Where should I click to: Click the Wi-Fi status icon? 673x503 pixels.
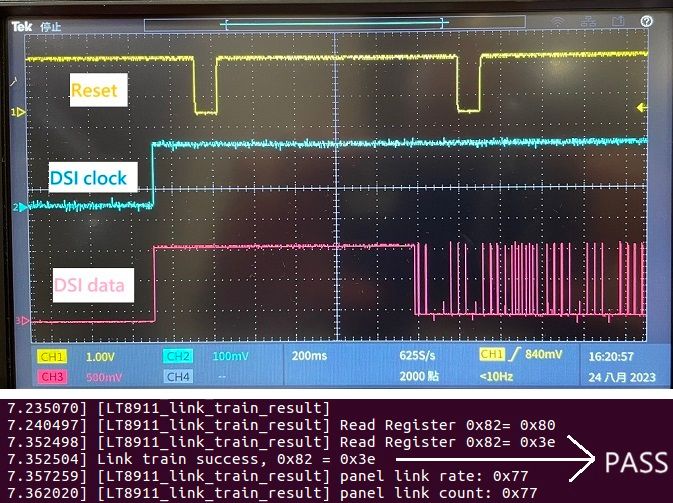click(558, 21)
